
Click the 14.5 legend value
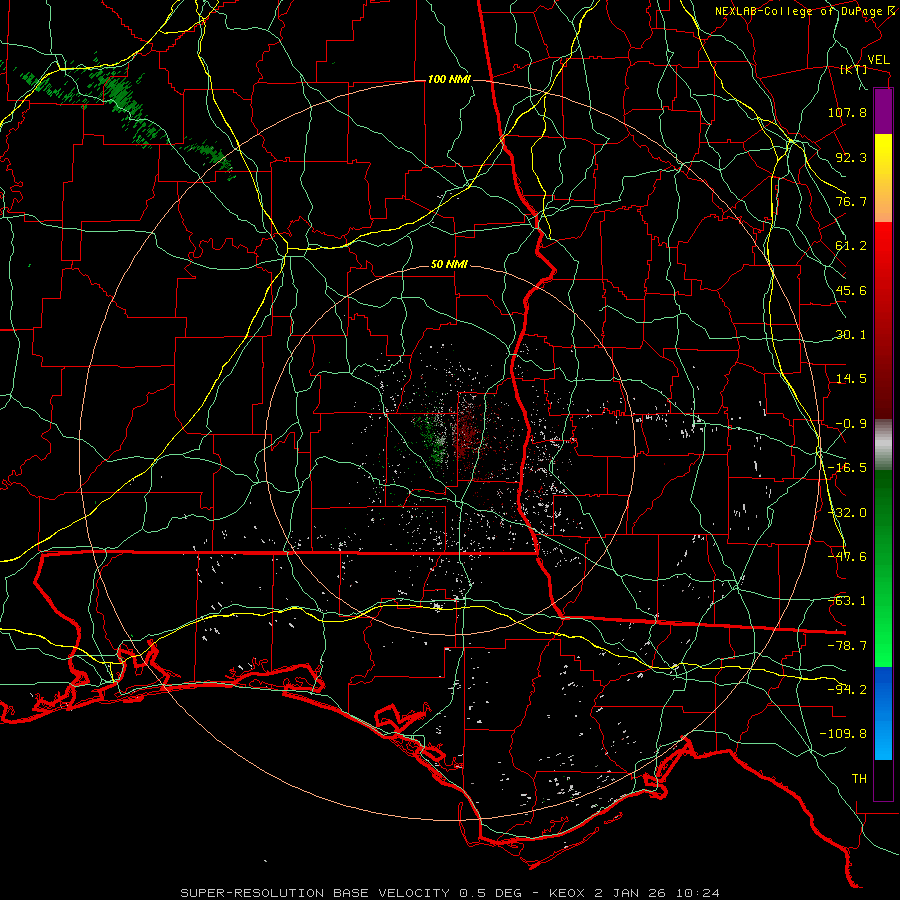point(851,379)
